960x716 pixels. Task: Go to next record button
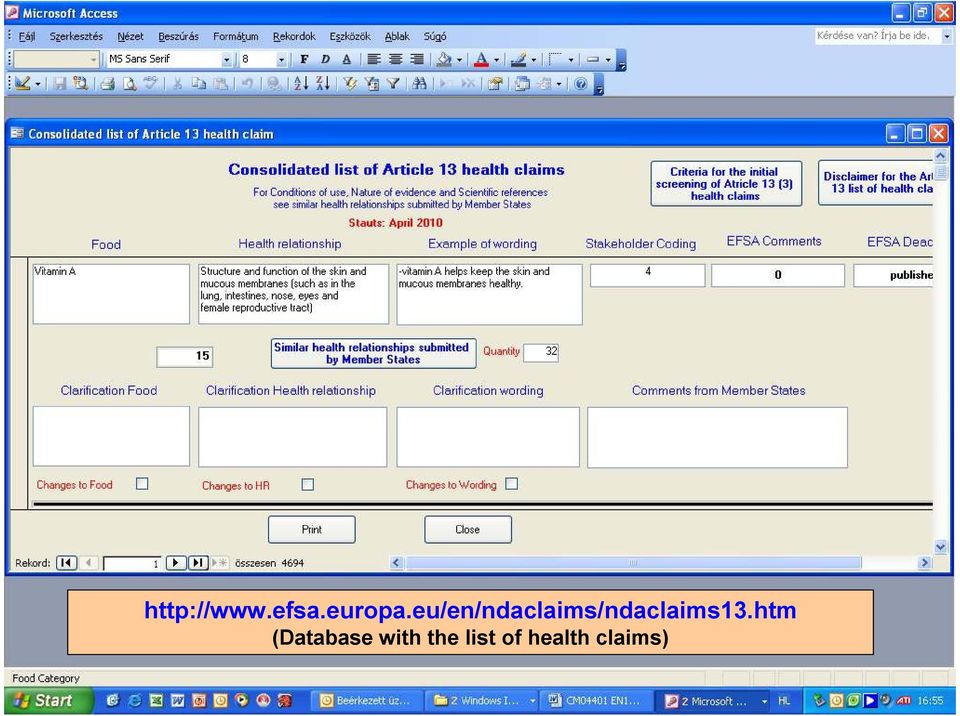pos(176,562)
